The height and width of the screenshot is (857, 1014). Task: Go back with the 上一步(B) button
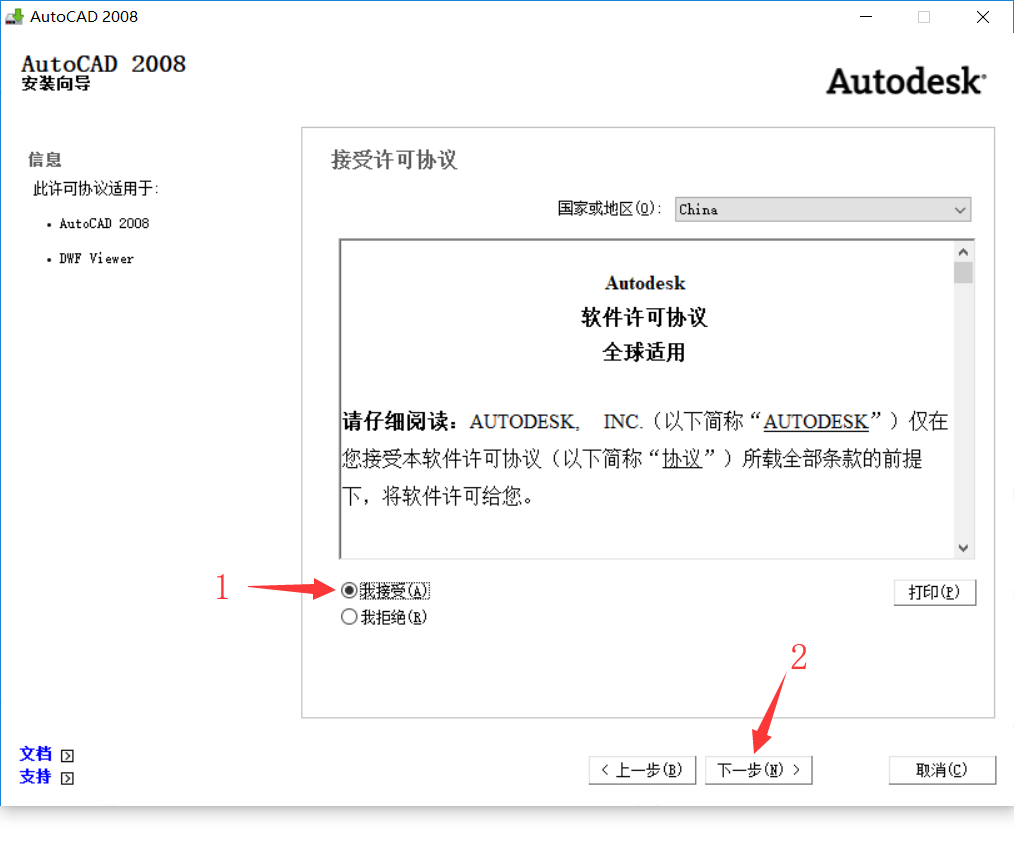pyautogui.click(x=642, y=770)
